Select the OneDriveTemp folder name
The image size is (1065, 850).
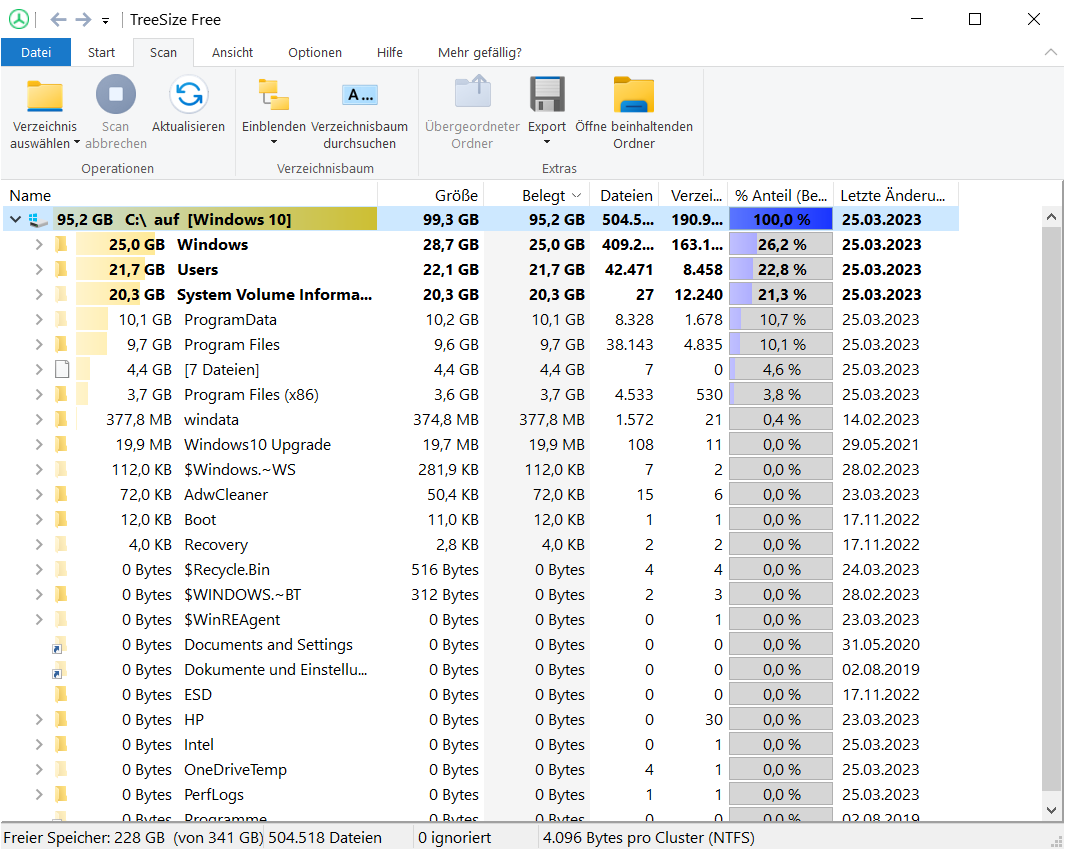(x=235, y=770)
